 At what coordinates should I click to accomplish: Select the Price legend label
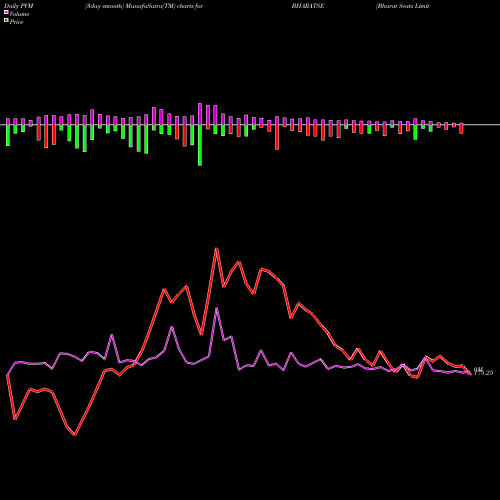click(x=16, y=22)
